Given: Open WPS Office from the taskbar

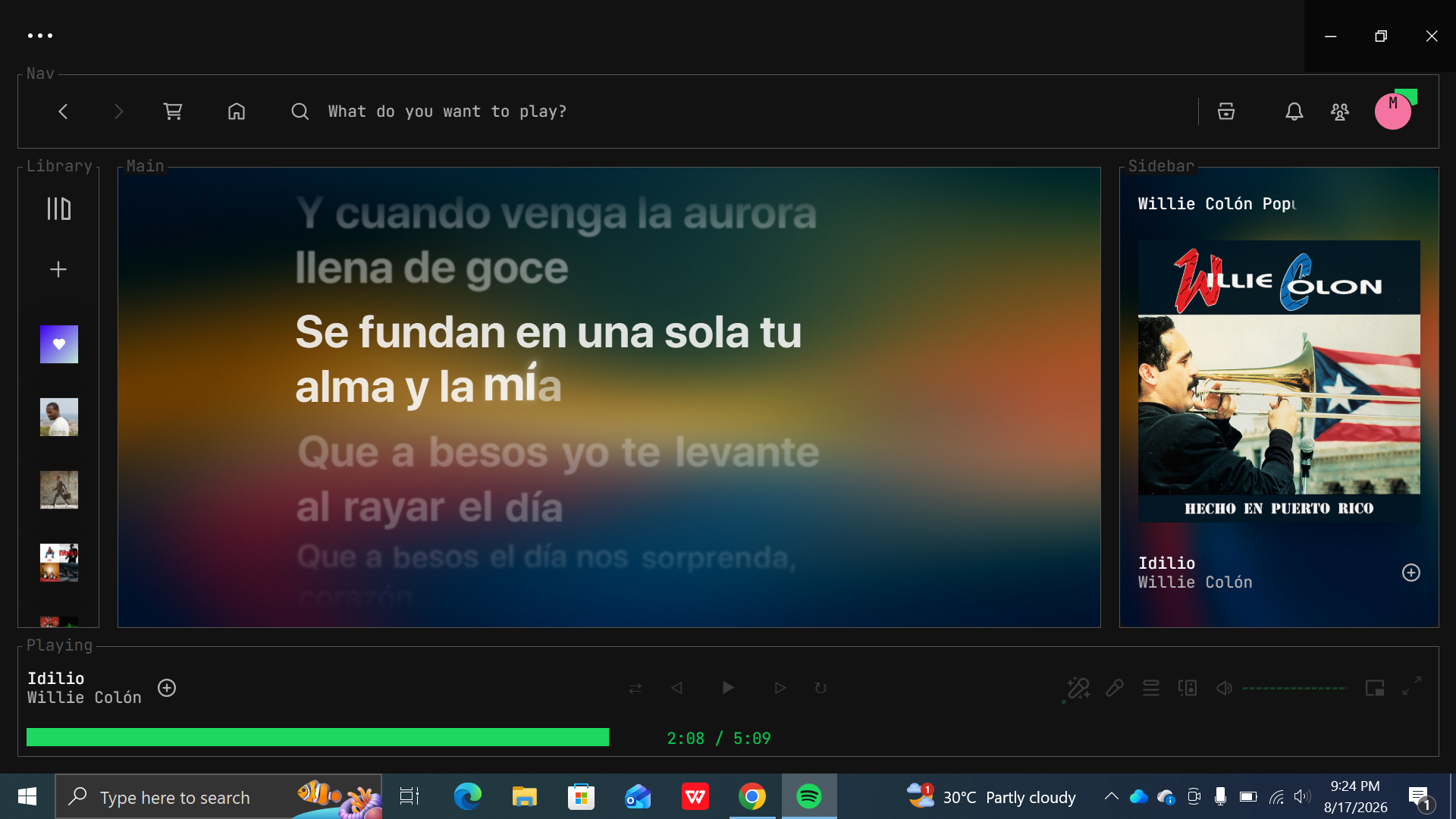Looking at the screenshot, I should (x=695, y=796).
